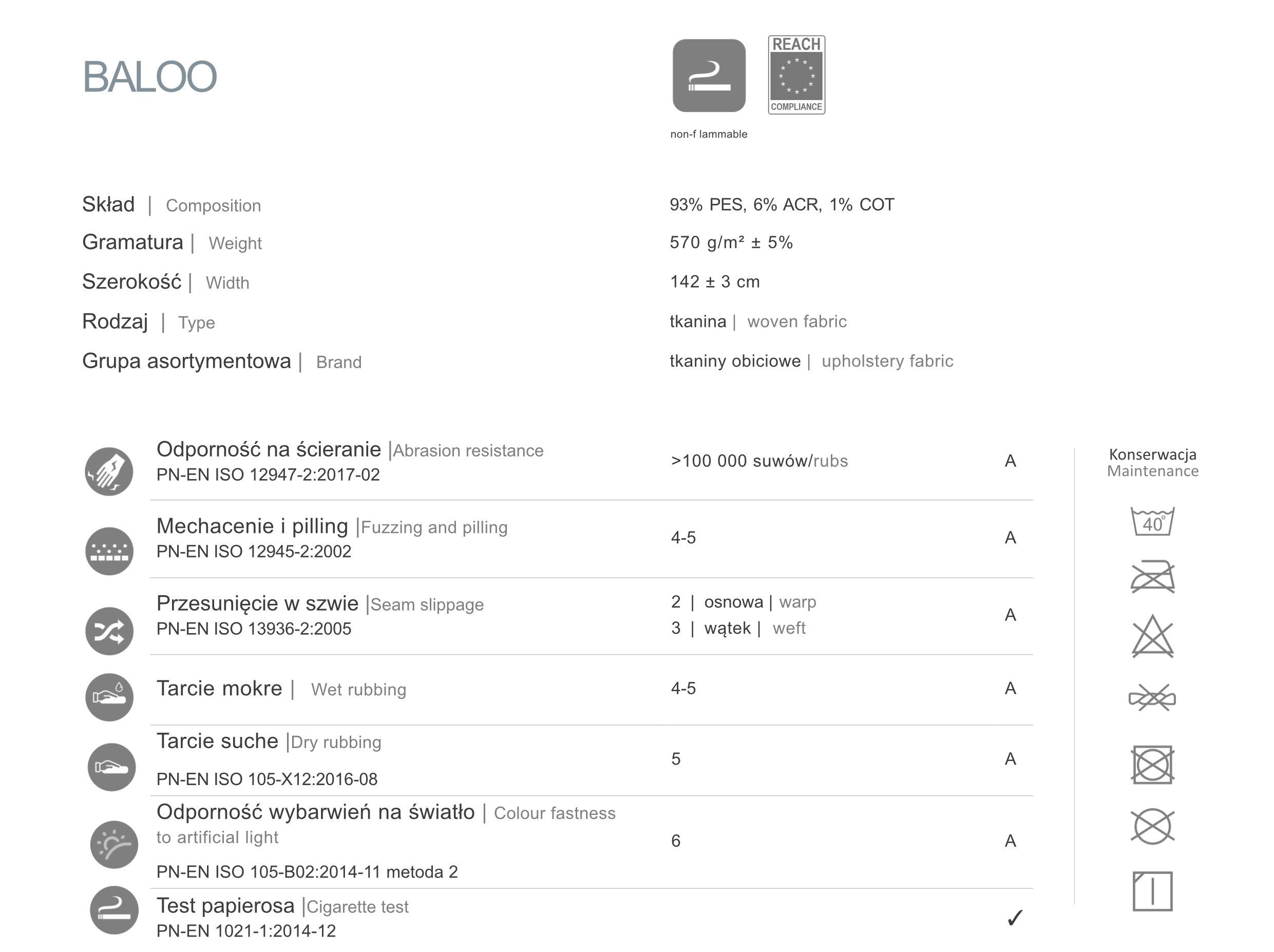This screenshot has width=1274, height=952.
Task: Click the seam slippage crossed-arrows icon
Action: [109, 631]
